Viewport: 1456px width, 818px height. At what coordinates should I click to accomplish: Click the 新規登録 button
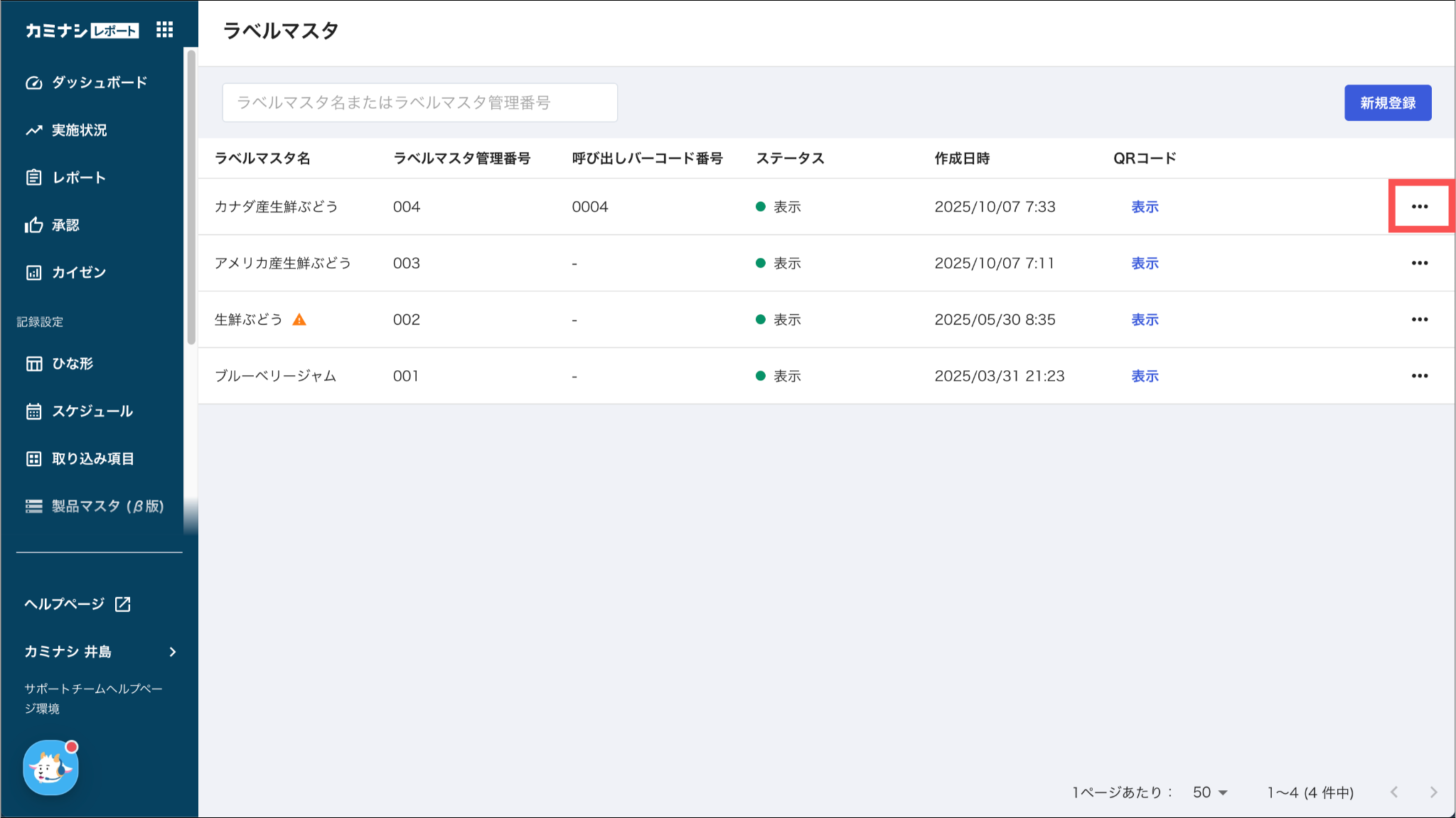1387,103
